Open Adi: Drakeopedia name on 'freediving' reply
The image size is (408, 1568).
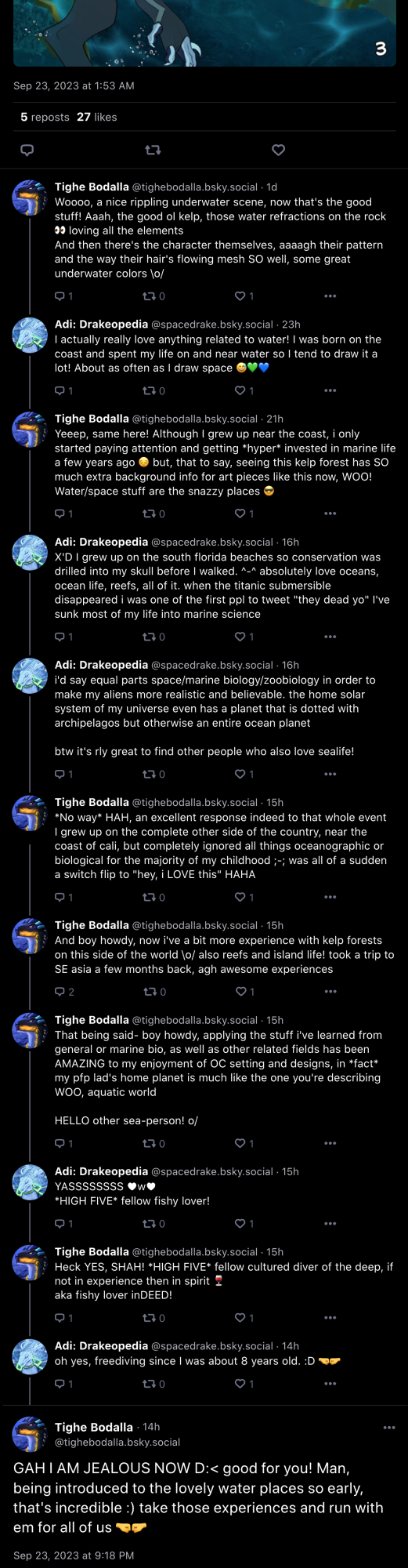click(101, 1345)
